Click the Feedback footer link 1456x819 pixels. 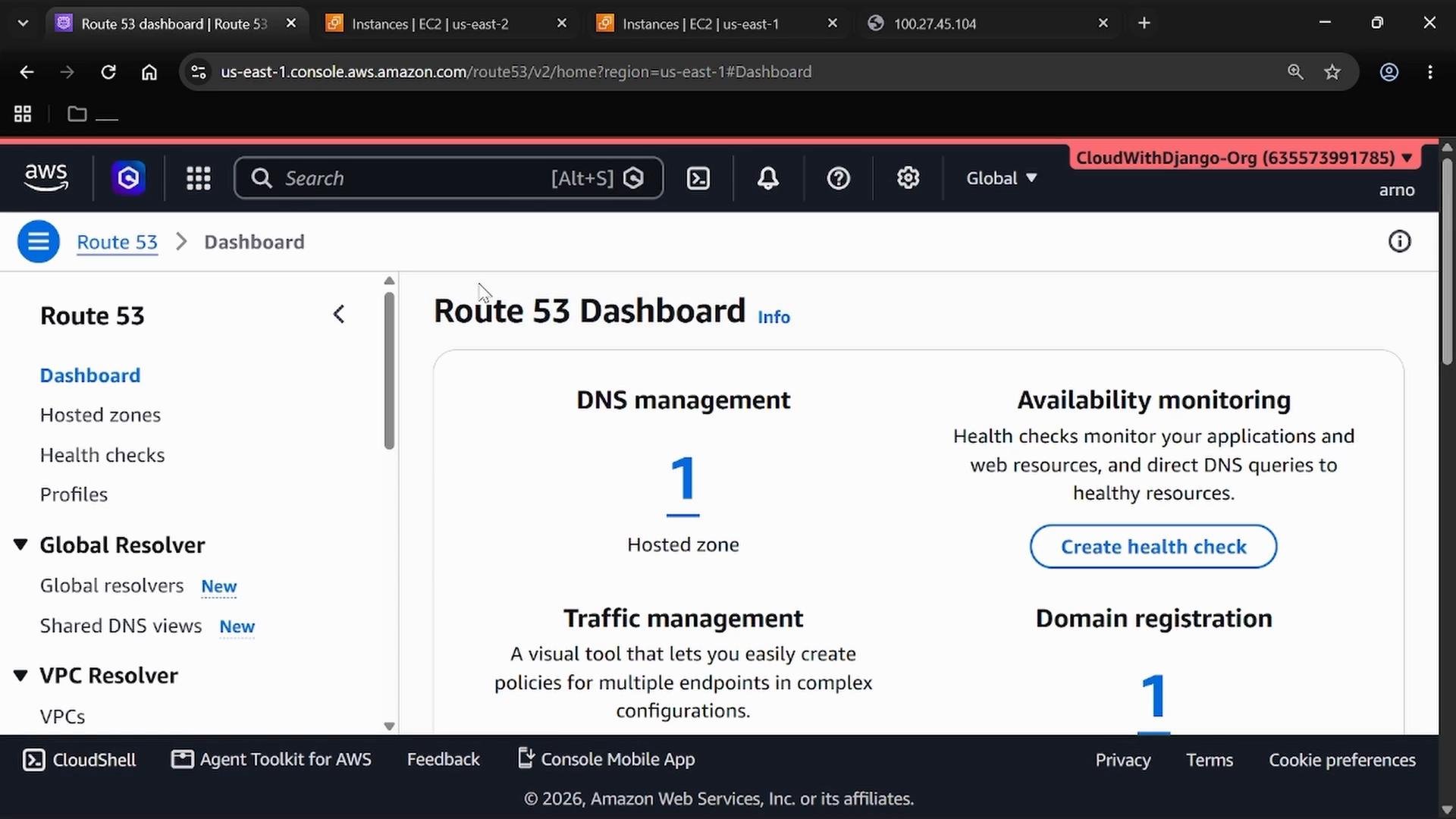(x=443, y=759)
